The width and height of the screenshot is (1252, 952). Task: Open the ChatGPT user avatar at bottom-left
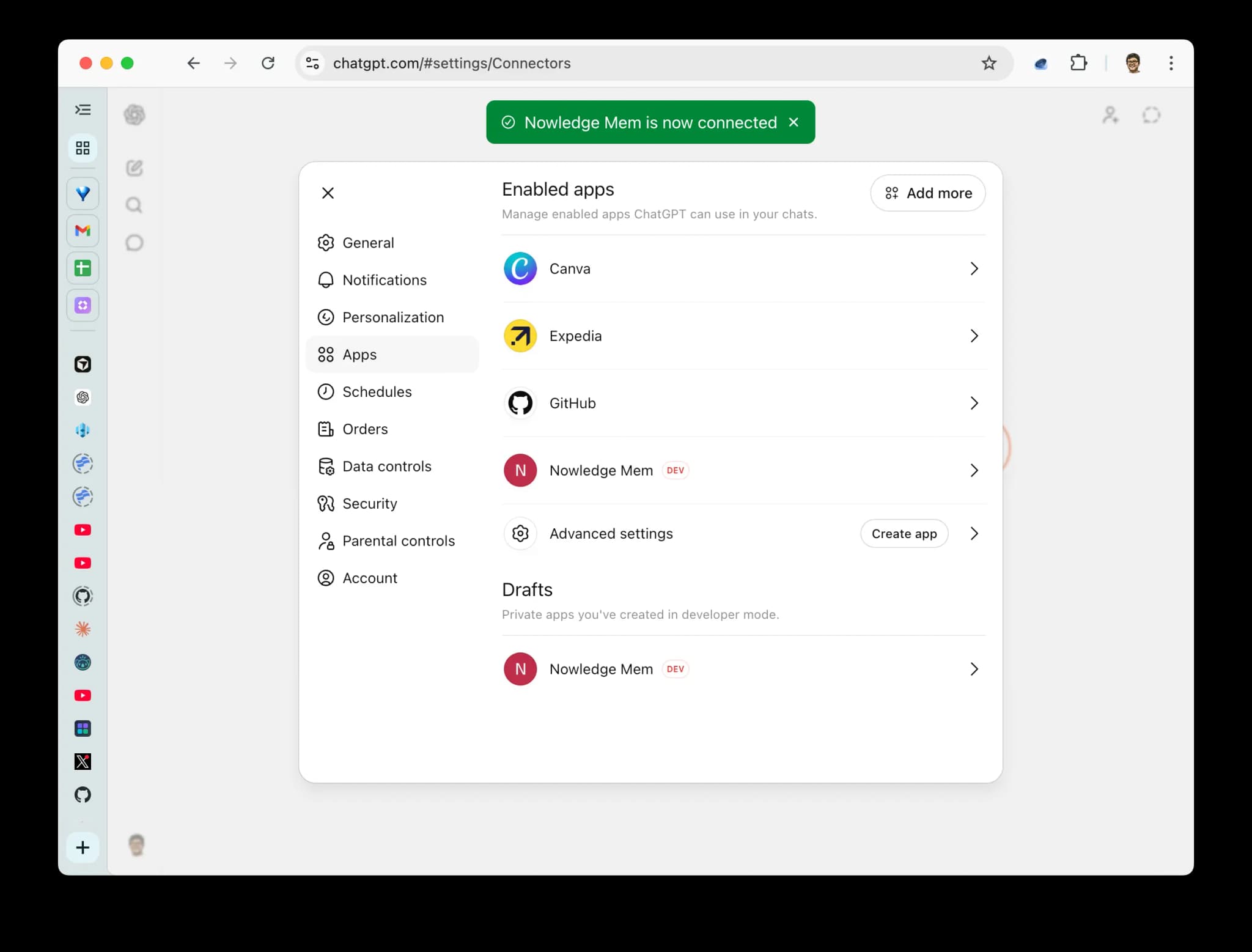136,846
